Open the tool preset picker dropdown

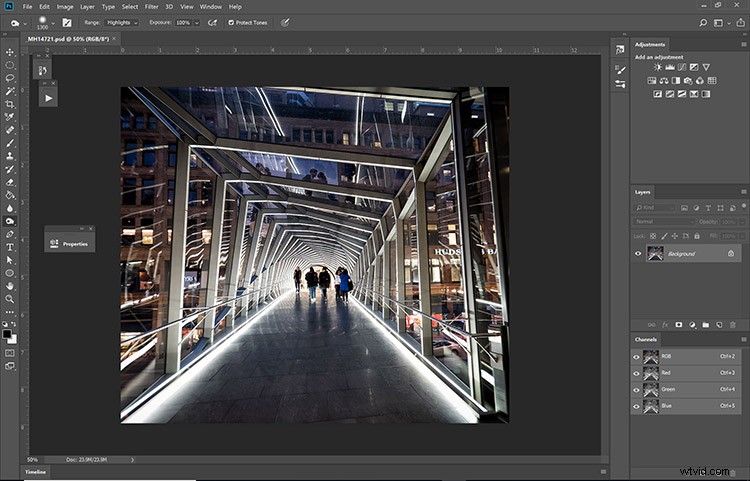point(25,23)
